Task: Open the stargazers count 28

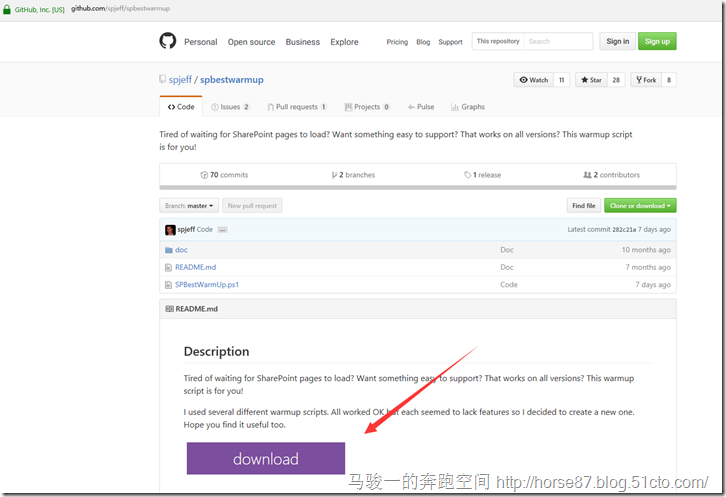Action: [x=616, y=80]
